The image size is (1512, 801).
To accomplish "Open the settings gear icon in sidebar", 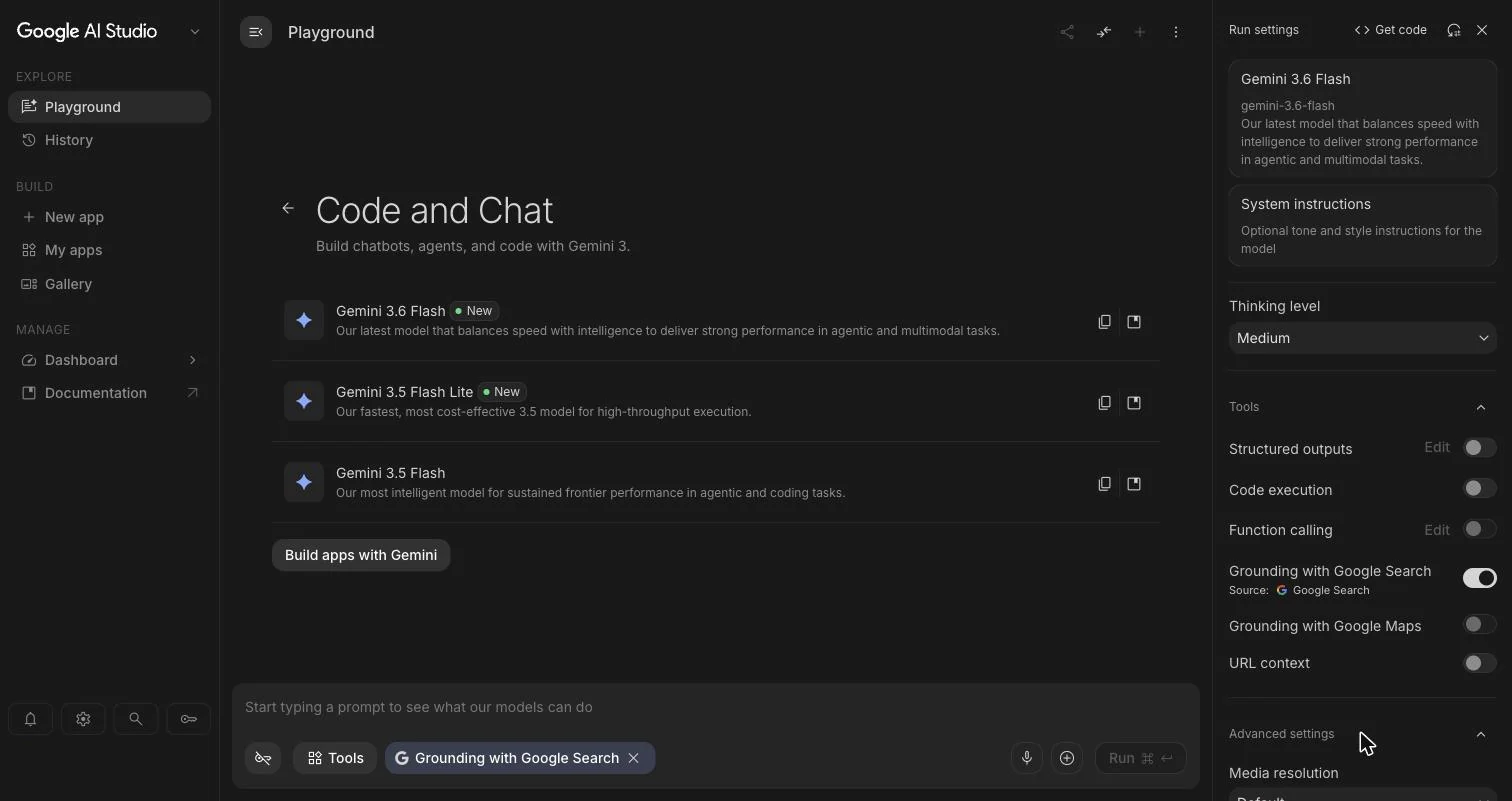I will pyautogui.click(x=83, y=719).
